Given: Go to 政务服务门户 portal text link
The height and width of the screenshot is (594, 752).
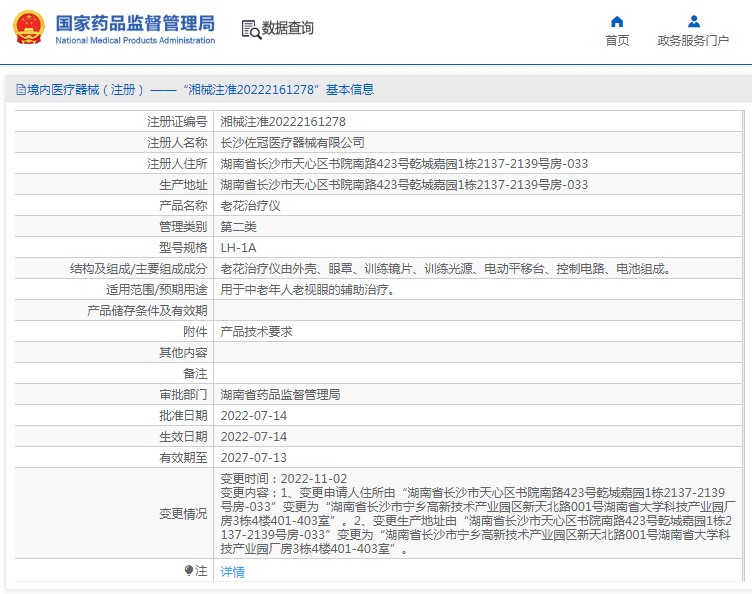Looking at the screenshot, I should pos(693,41).
